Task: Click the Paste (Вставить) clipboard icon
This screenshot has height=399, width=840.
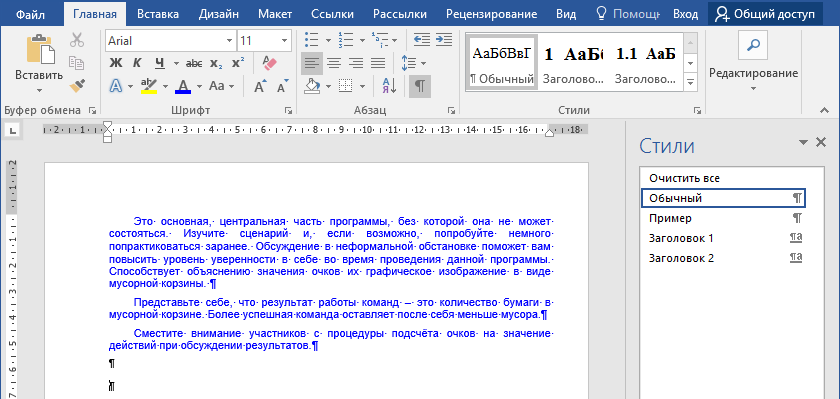Action: (x=41, y=49)
